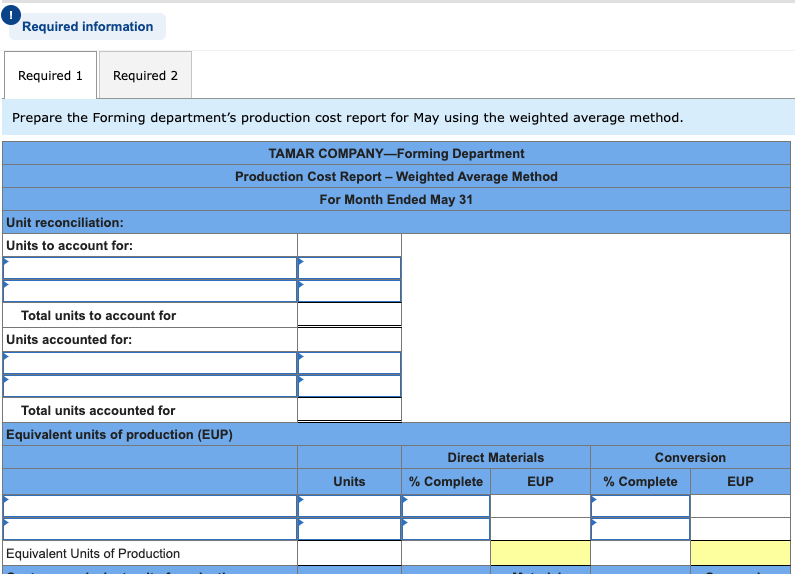Click the Total units to account for value cell

tap(349, 315)
